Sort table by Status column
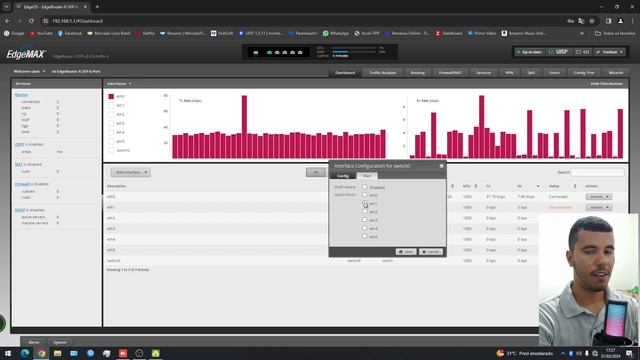640x360 pixels. tap(562, 186)
